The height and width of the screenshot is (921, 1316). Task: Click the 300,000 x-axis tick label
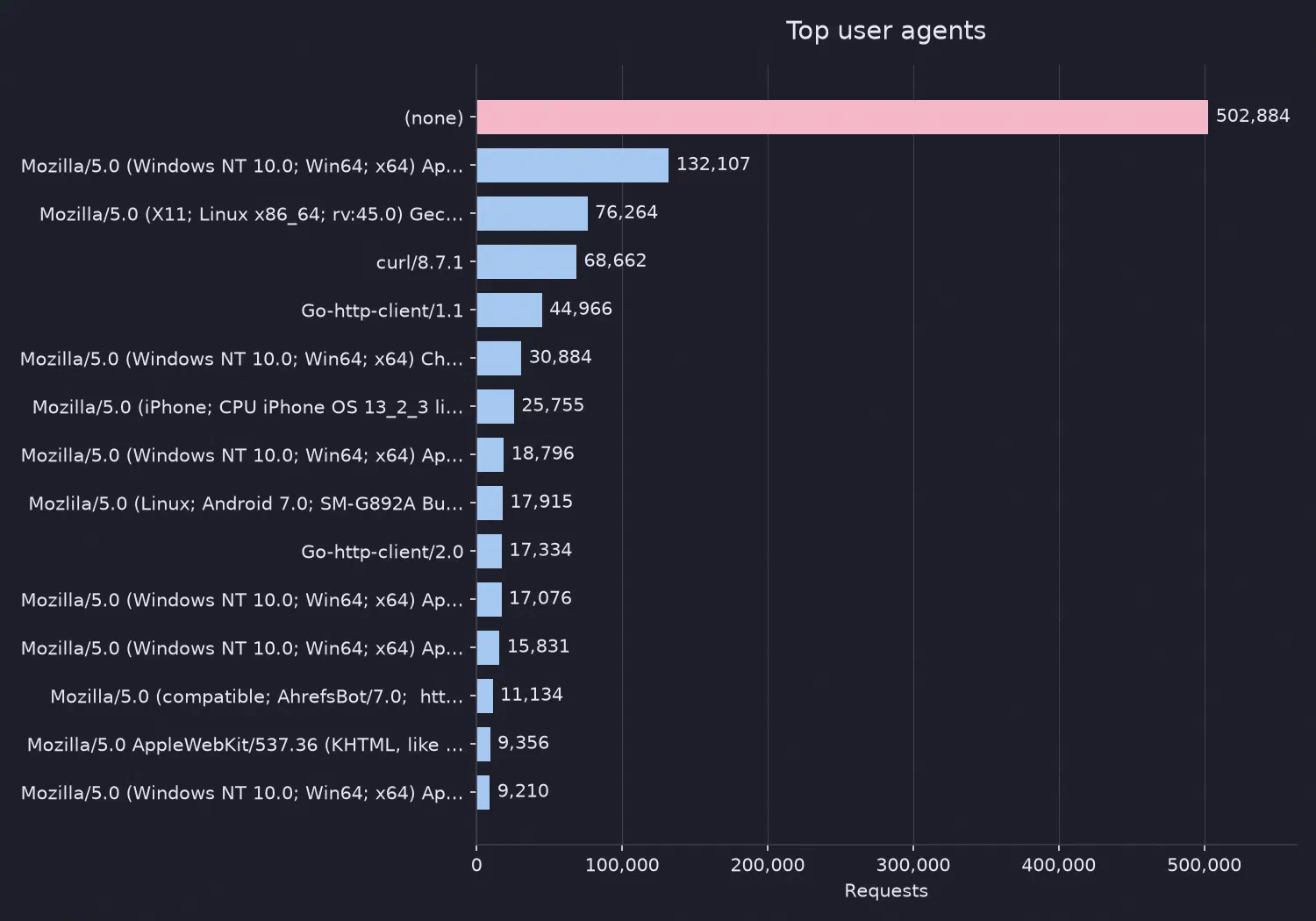click(x=913, y=865)
